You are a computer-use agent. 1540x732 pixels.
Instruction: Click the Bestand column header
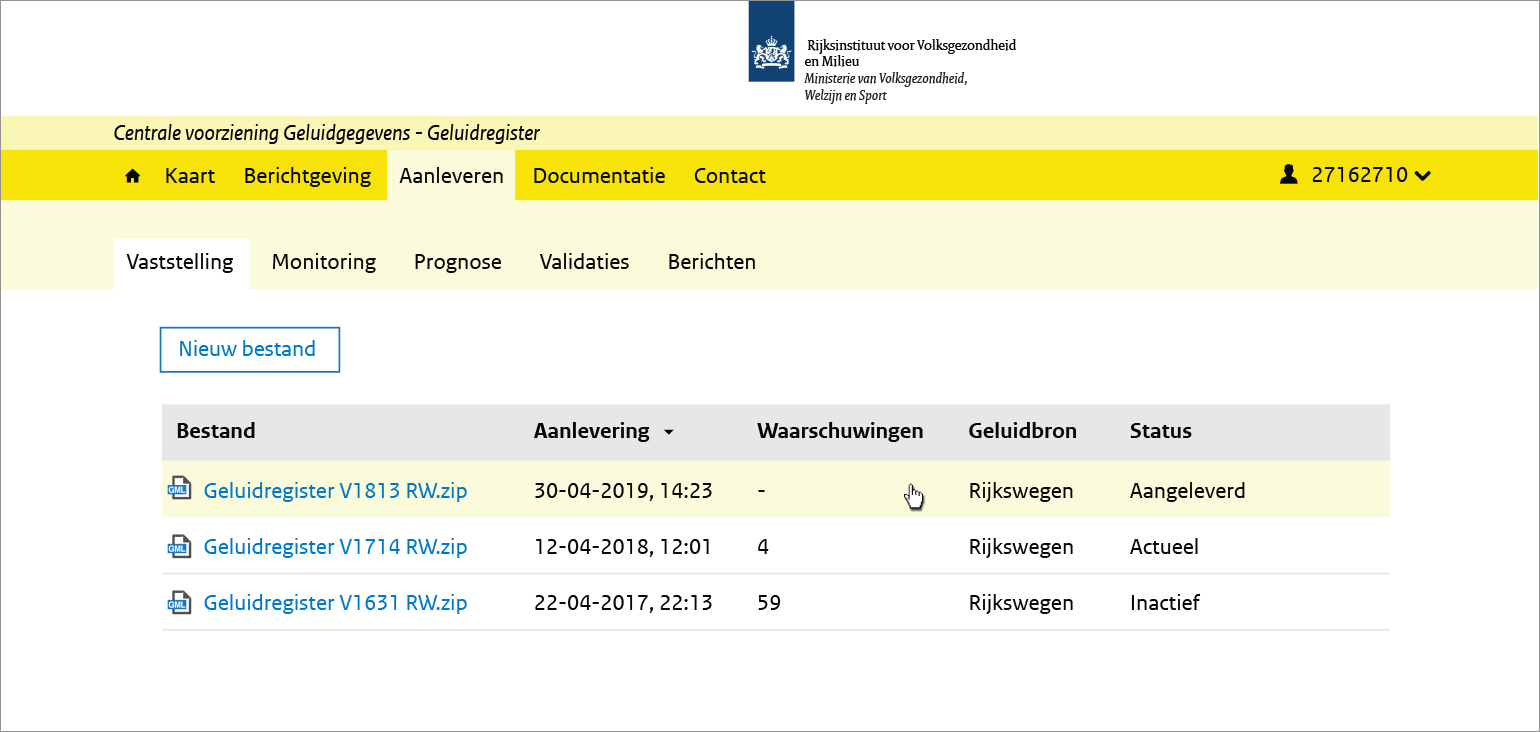(216, 431)
